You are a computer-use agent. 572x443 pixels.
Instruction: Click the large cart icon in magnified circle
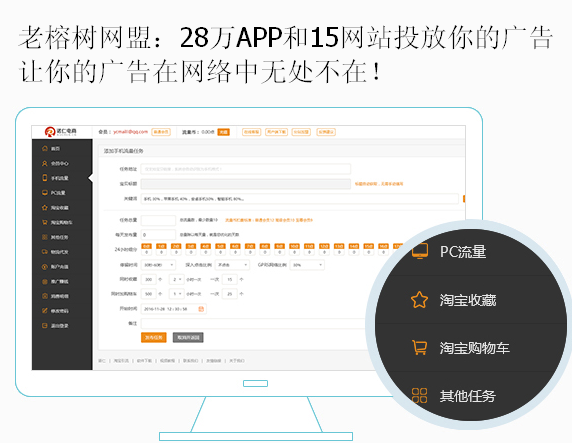(420, 347)
